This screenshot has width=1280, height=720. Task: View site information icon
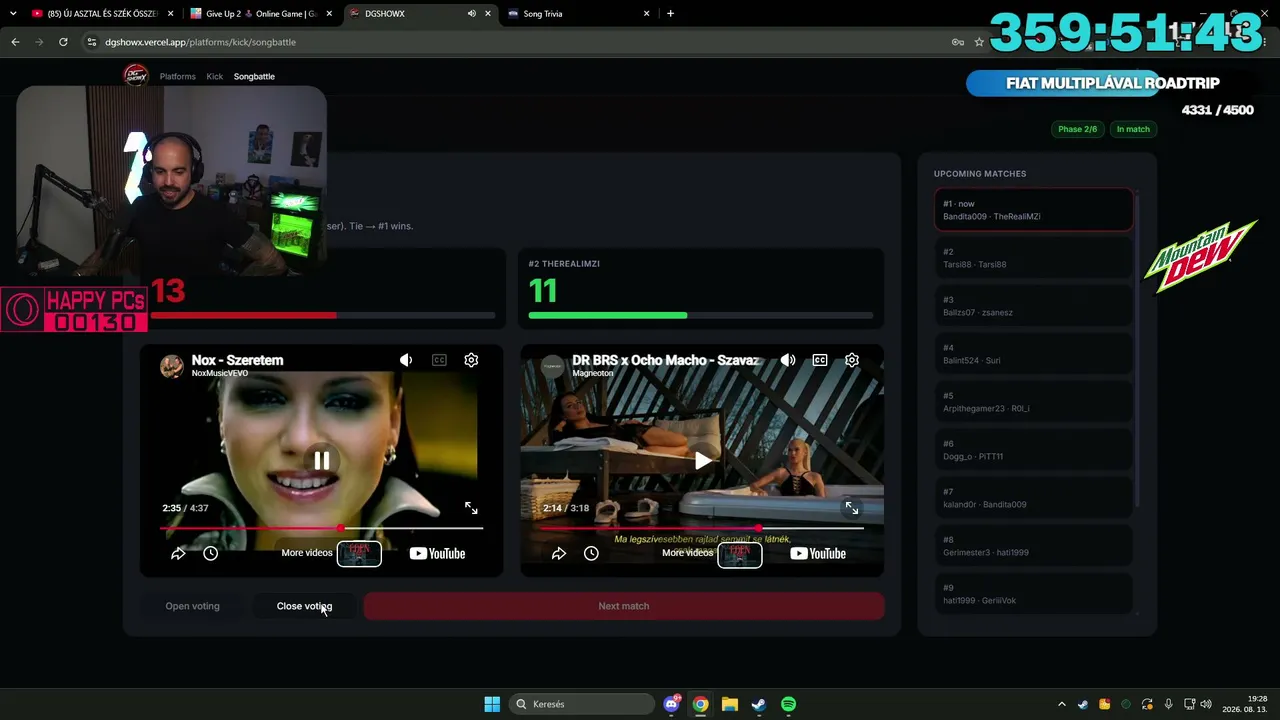pos(92,42)
